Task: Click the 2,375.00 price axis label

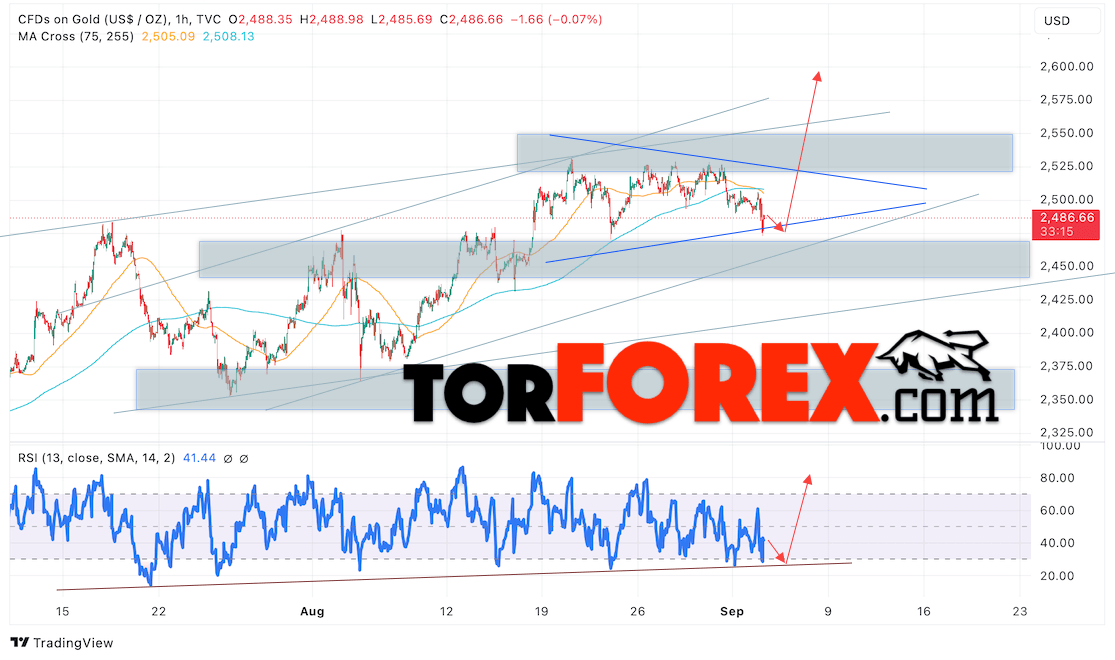Action: pos(1066,366)
